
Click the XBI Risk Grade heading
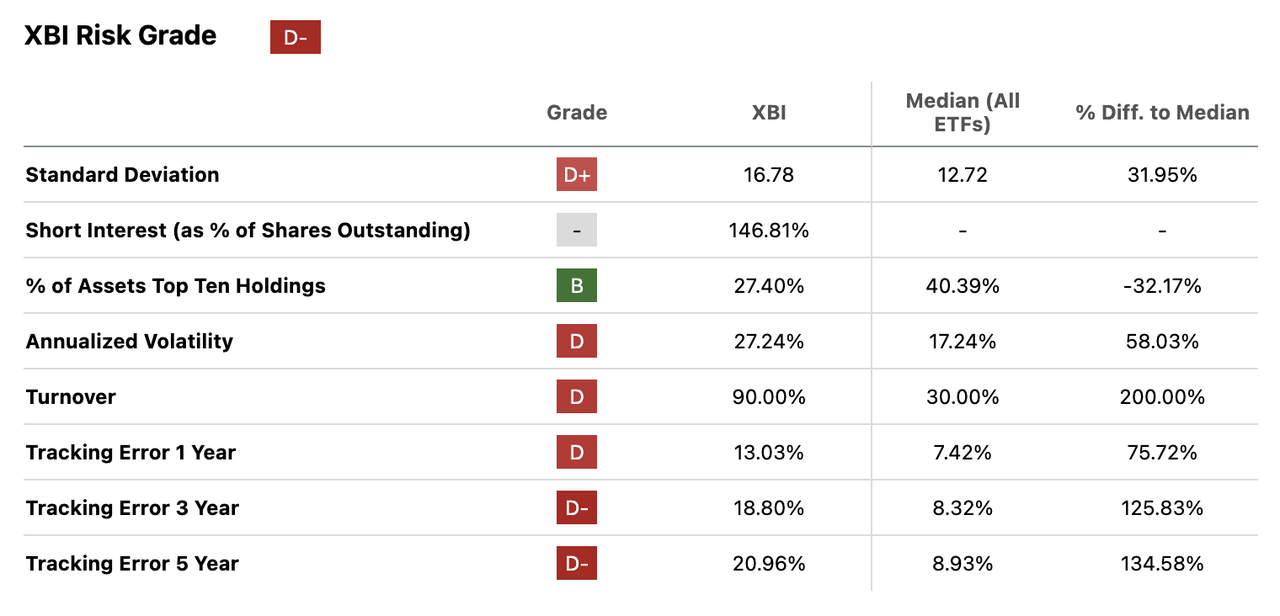coord(120,36)
